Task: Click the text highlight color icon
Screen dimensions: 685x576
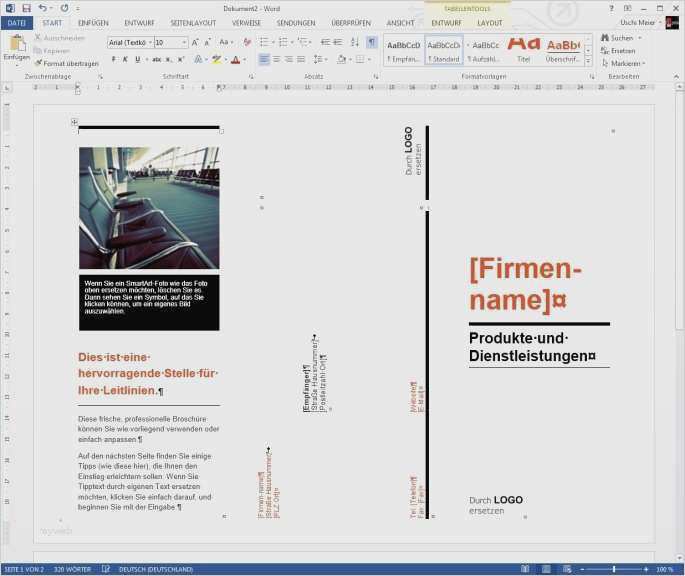Action: (217, 60)
